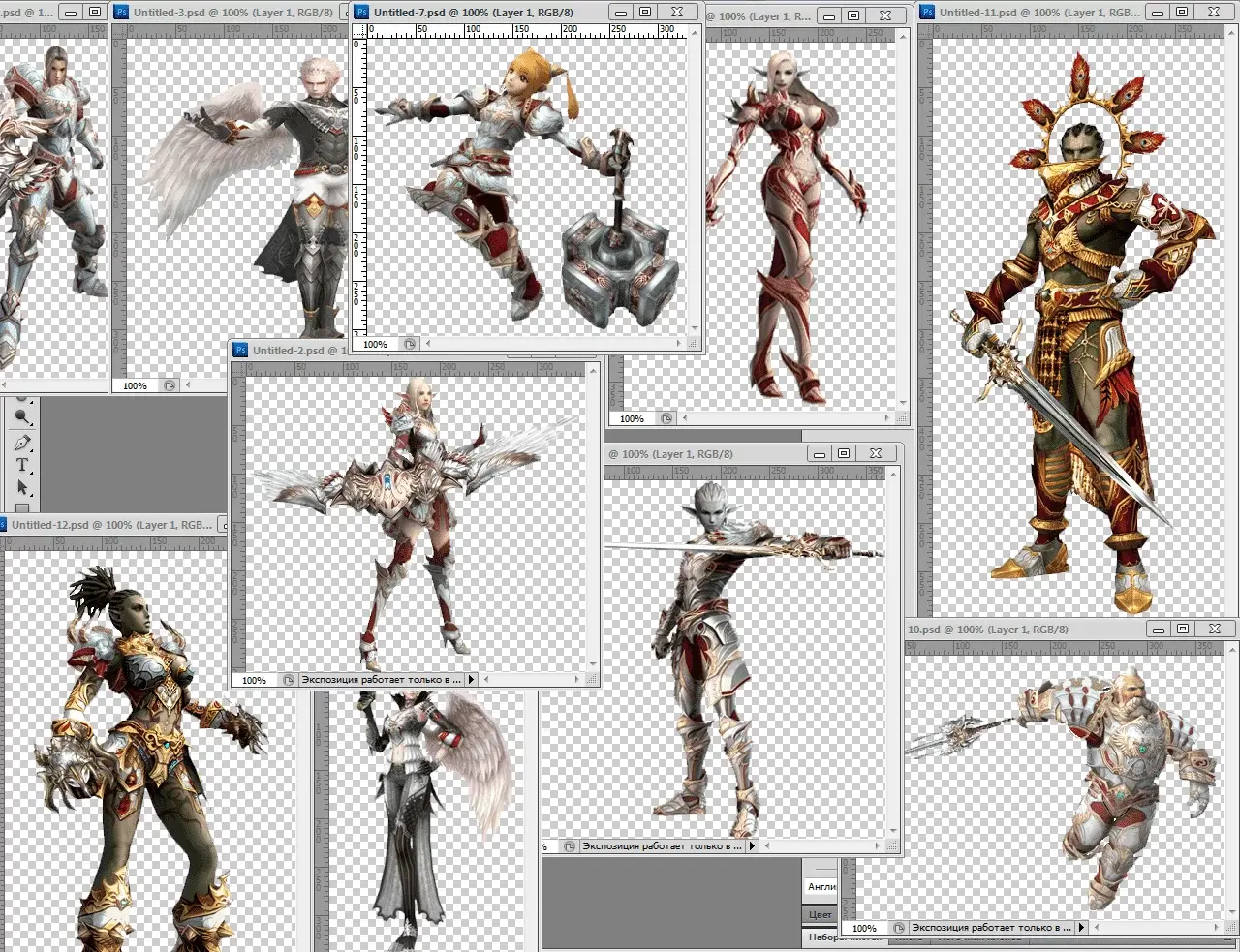The width and height of the screenshot is (1240, 952).
Task: Click the resize grip of Untitled-7 window
Action: pos(694,344)
